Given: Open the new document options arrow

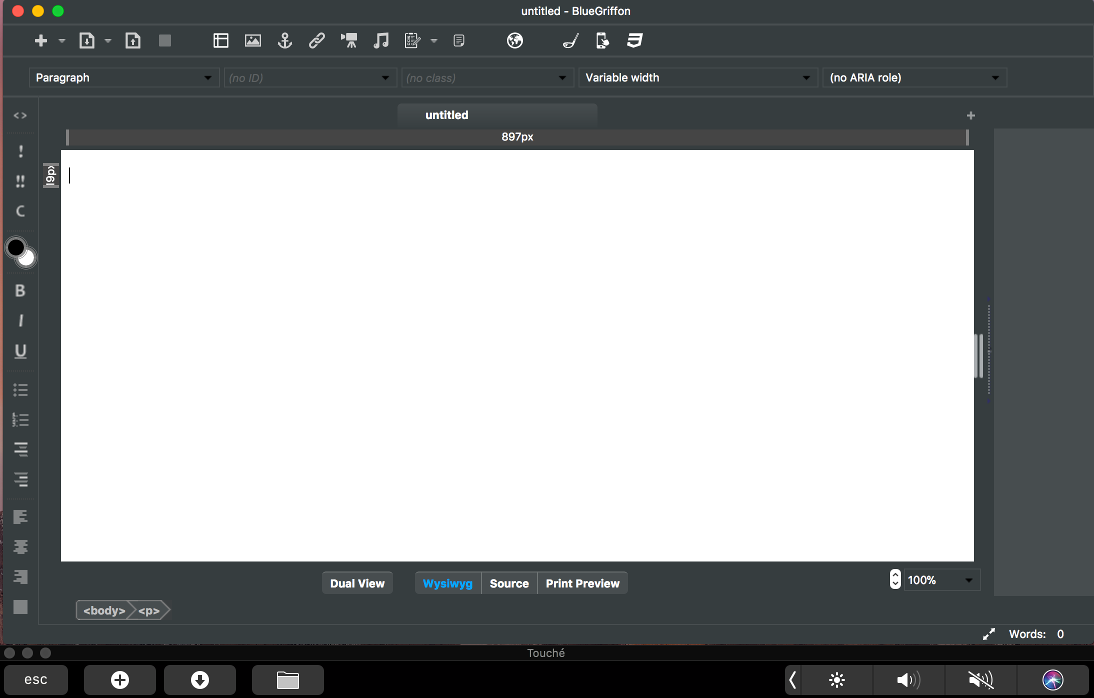Looking at the screenshot, I should tap(62, 41).
